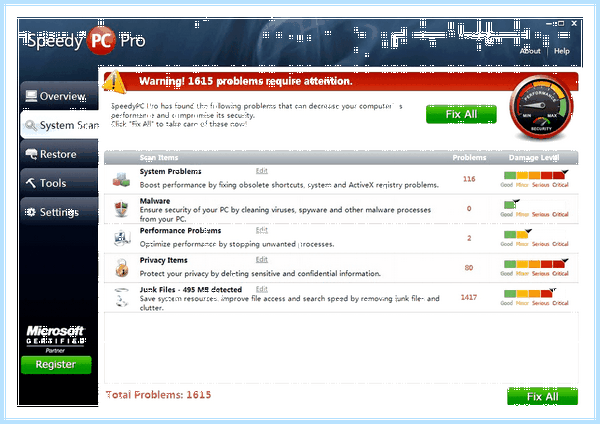Close the SpeedyPC Pro window
Image resolution: width=600 pixels, height=424 pixels.
tap(574, 23)
